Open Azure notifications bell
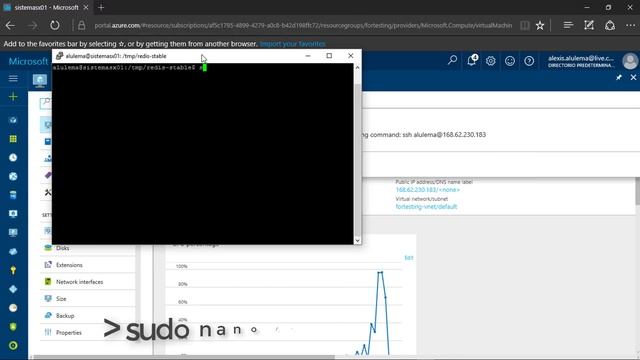 pyautogui.click(x=471, y=60)
